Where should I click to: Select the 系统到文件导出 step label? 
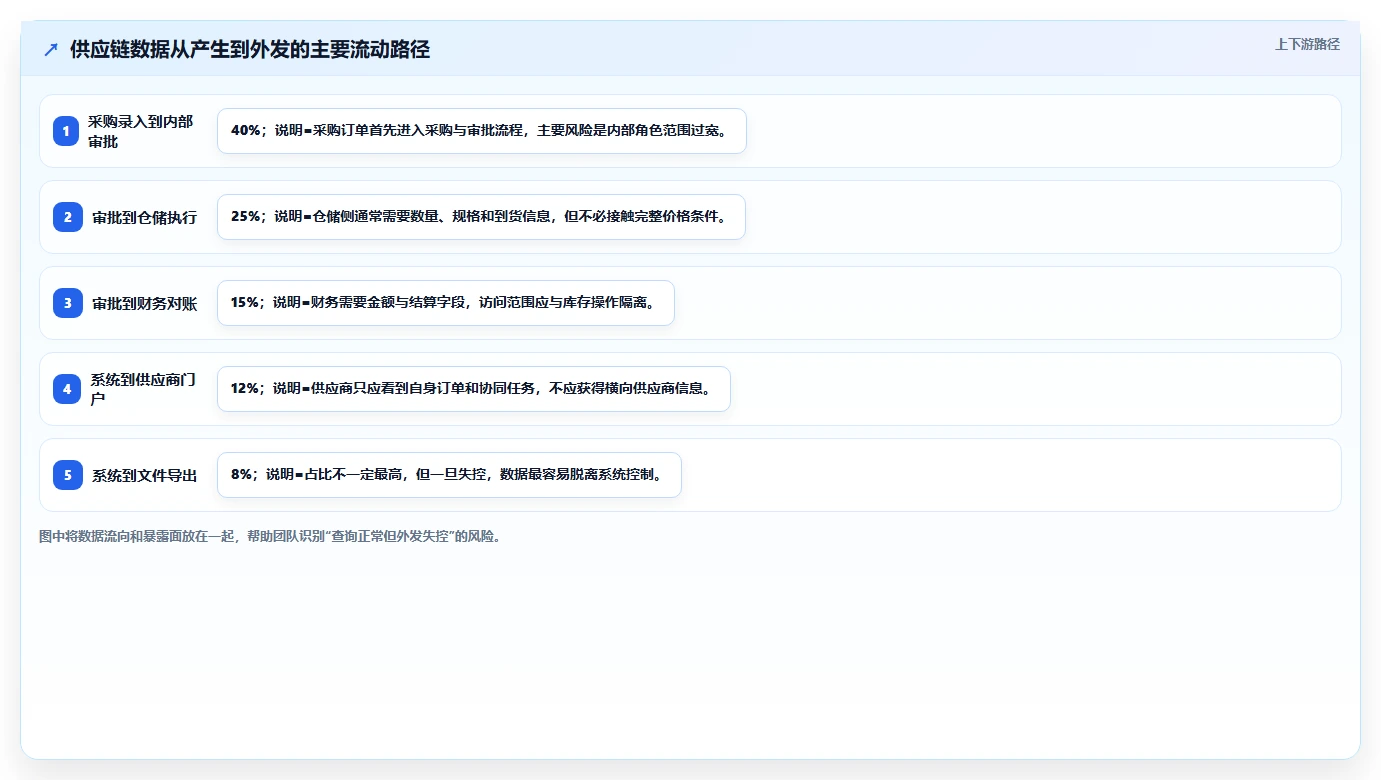tap(145, 475)
